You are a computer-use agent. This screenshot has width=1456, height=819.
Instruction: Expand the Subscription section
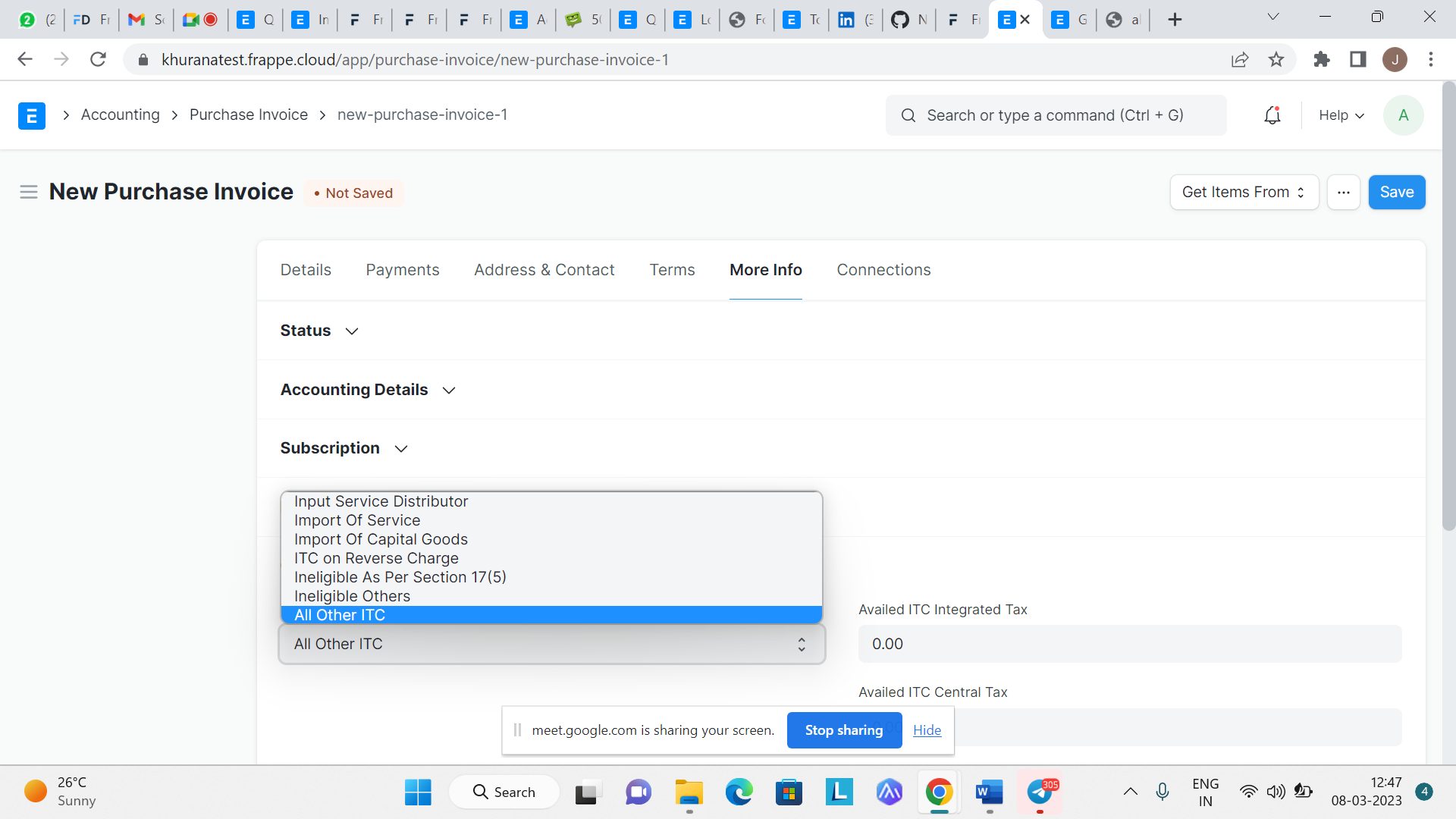[343, 448]
